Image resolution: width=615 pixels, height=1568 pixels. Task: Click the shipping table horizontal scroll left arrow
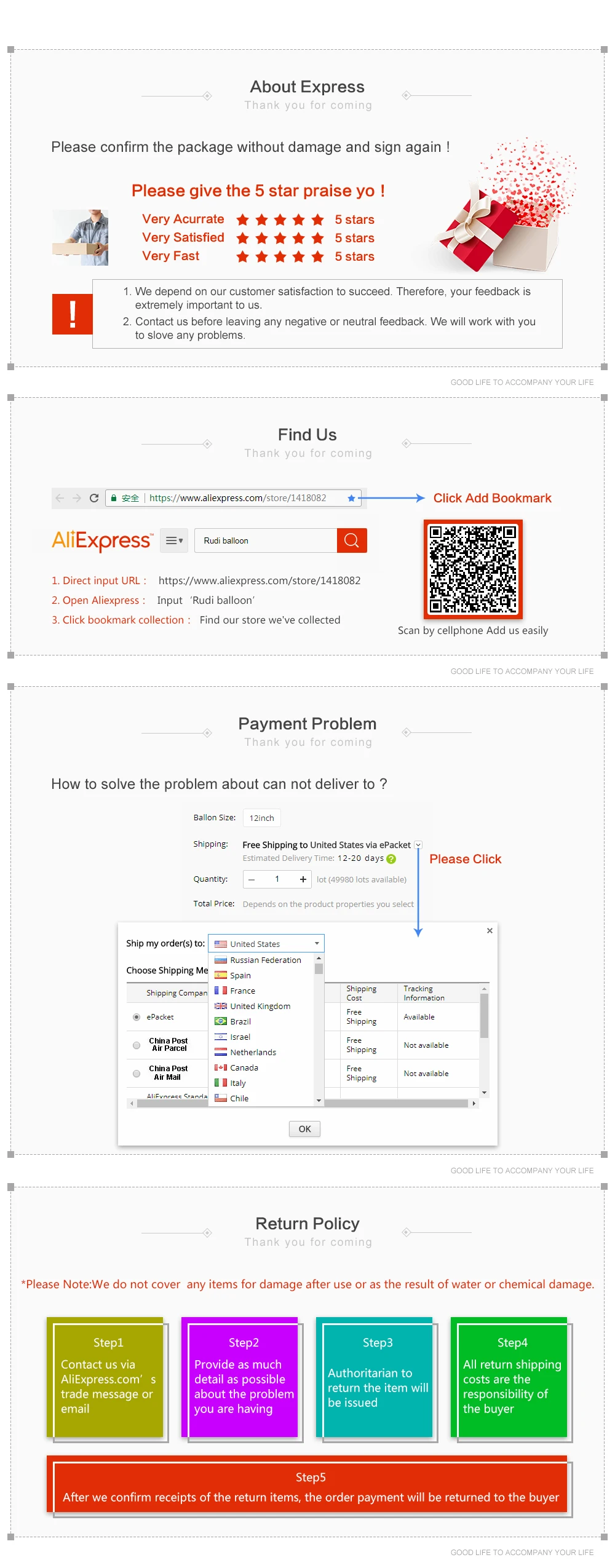[x=132, y=1104]
